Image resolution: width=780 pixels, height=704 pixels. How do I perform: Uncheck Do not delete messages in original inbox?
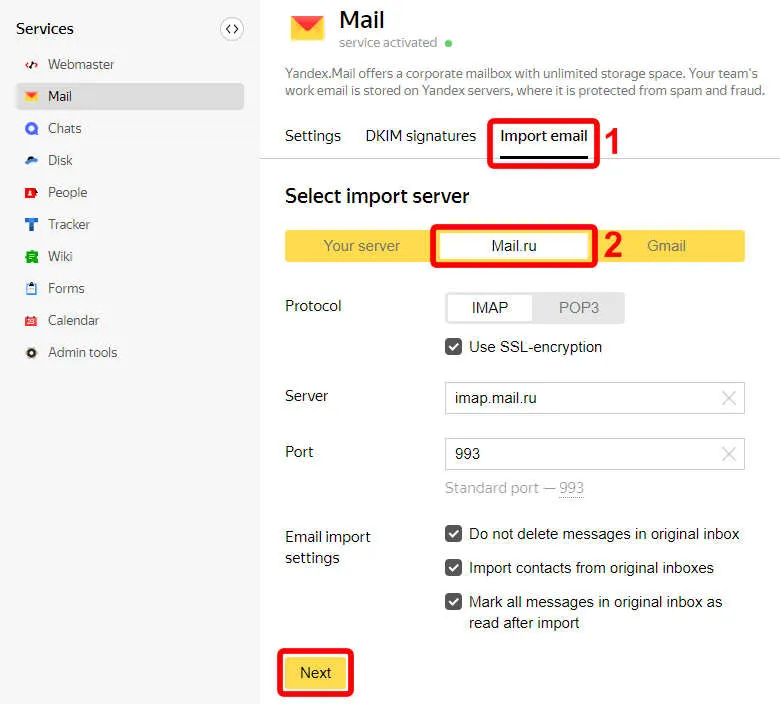click(454, 534)
